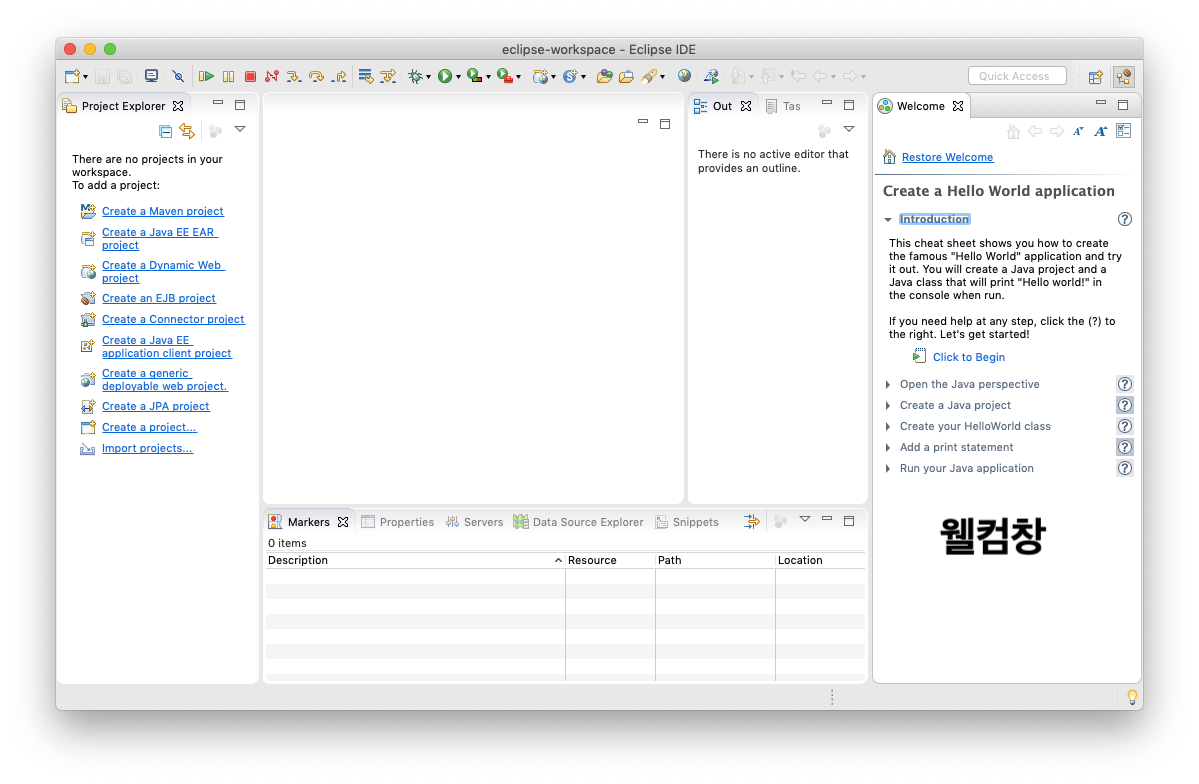
Task: Click the Resume debug button
Action: (206, 76)
